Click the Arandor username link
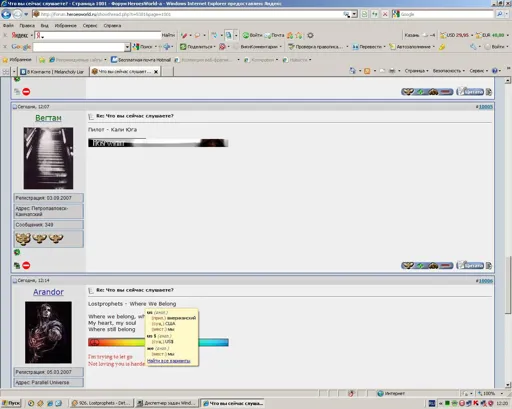This screenshot has width=512, height=409. 48,292
